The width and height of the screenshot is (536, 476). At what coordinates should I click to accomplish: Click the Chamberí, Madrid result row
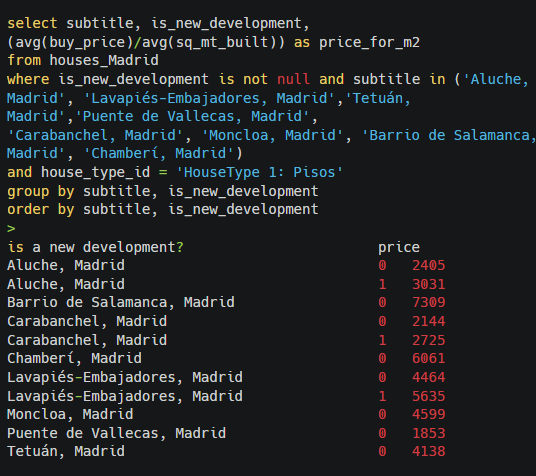point(226,358)
